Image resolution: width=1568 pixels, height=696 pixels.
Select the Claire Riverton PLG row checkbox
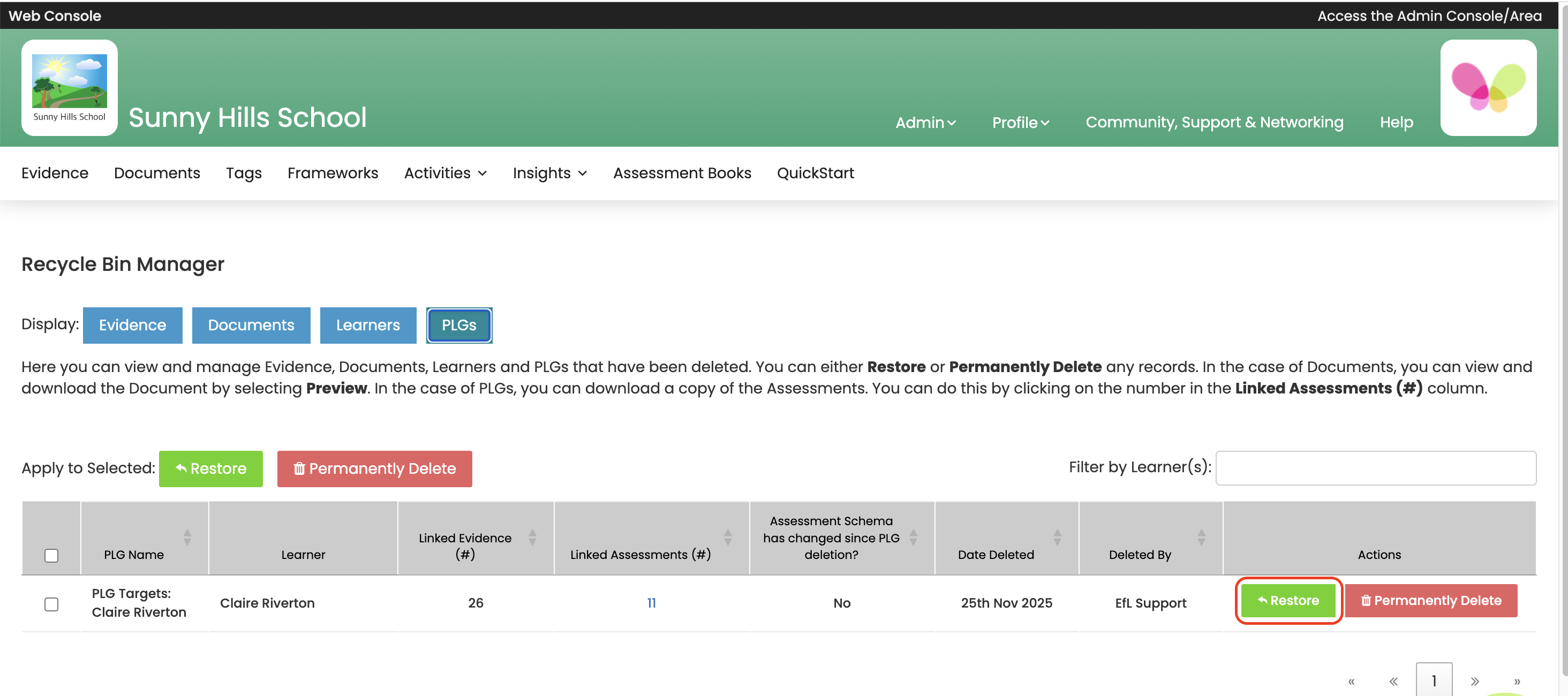click(x=51, y=603)
